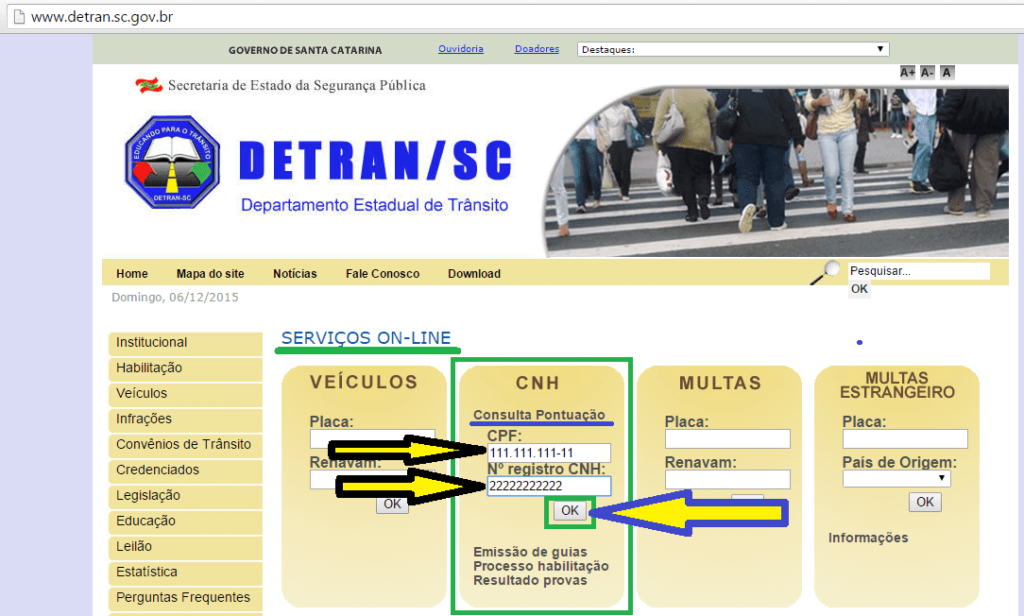
Task: Click Consulta Pontuação link
Action: tap(539, 415)
